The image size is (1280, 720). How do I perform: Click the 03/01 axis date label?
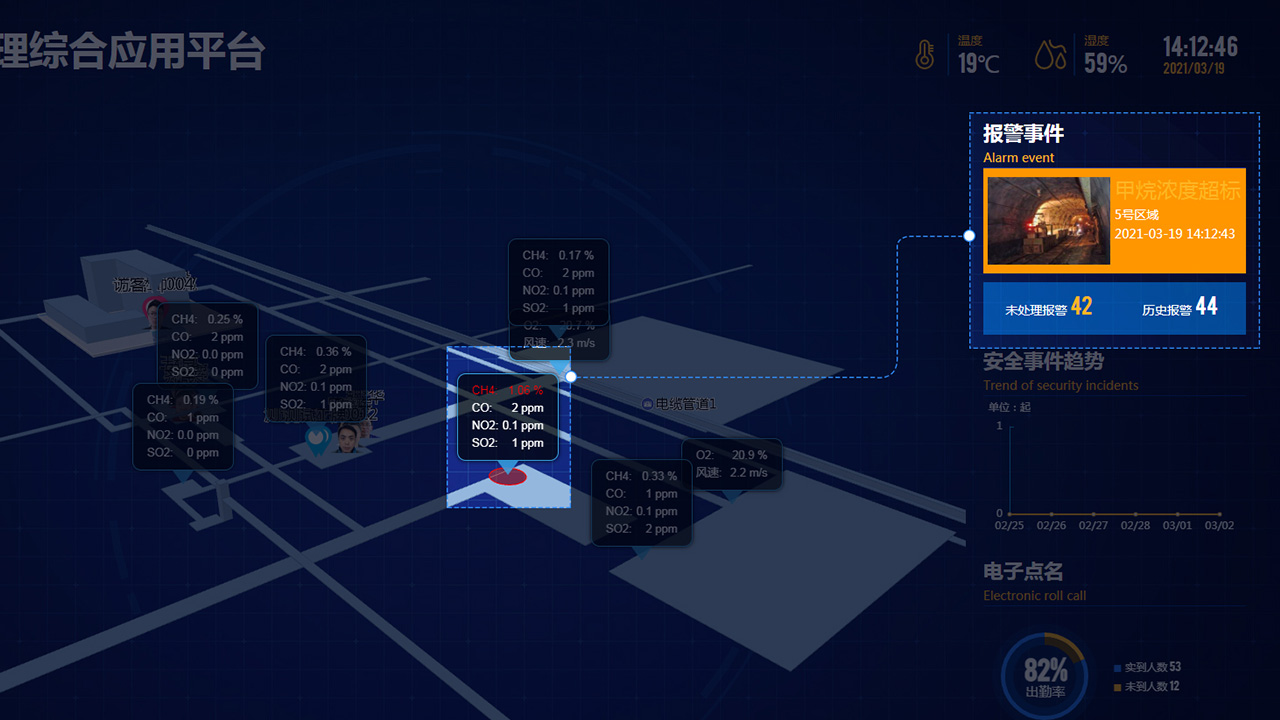[1177, 526]
